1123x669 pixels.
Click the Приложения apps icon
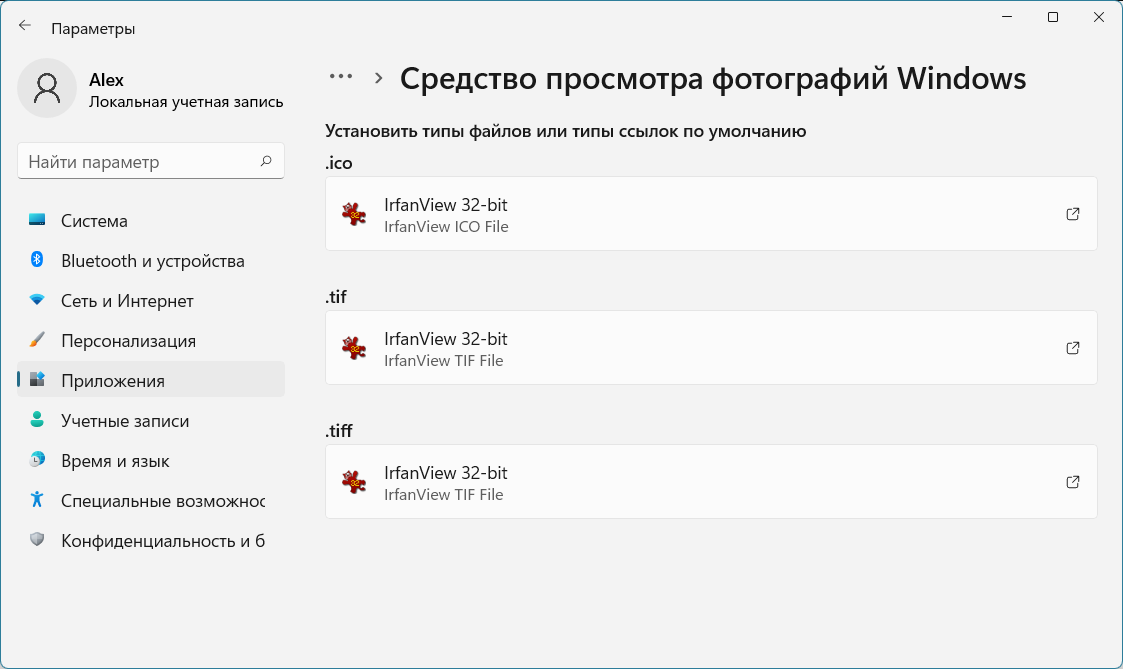37,379
